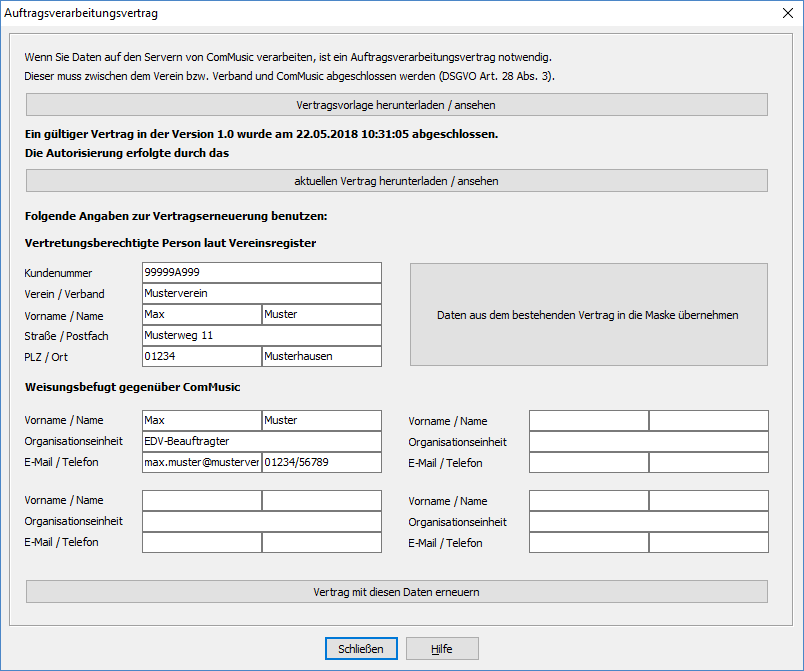Click empty Telefon field, upper right block

pyautogui.click(x=709, y=462)
